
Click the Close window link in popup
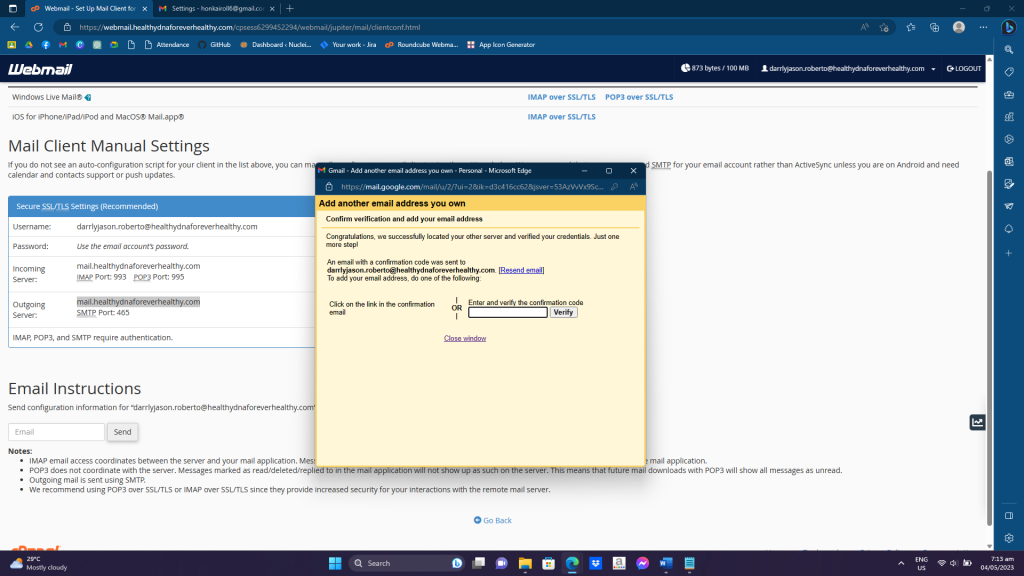[465, 338]
